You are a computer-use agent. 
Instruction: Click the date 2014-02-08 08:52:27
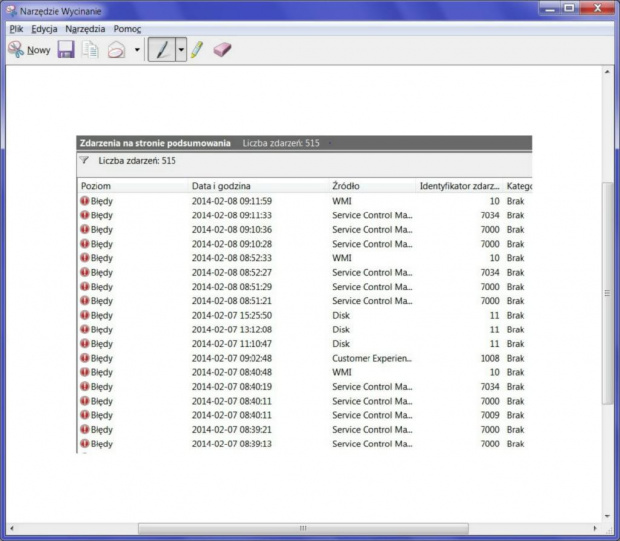coord(232,272)
